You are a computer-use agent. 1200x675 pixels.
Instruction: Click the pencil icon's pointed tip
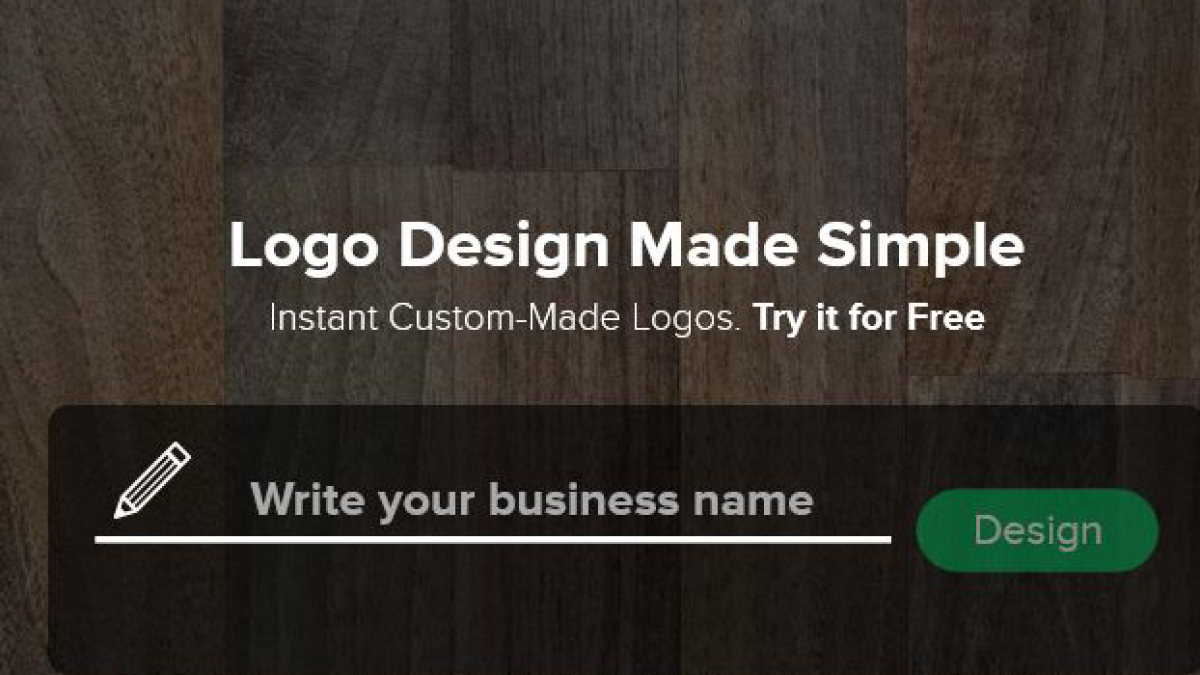[x=120, y=512]
